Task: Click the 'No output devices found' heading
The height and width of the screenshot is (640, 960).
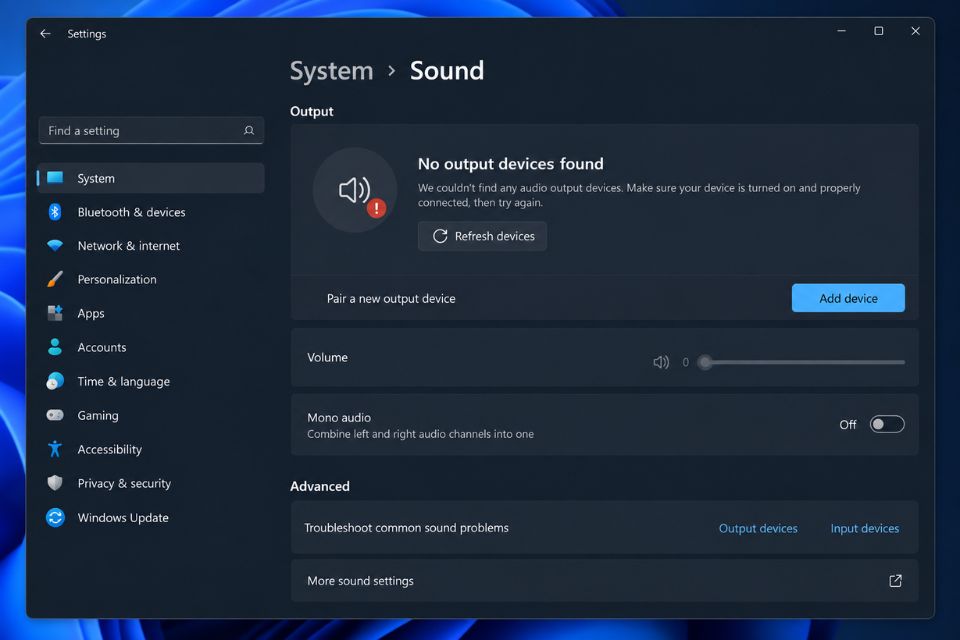Action: point(511,164)
